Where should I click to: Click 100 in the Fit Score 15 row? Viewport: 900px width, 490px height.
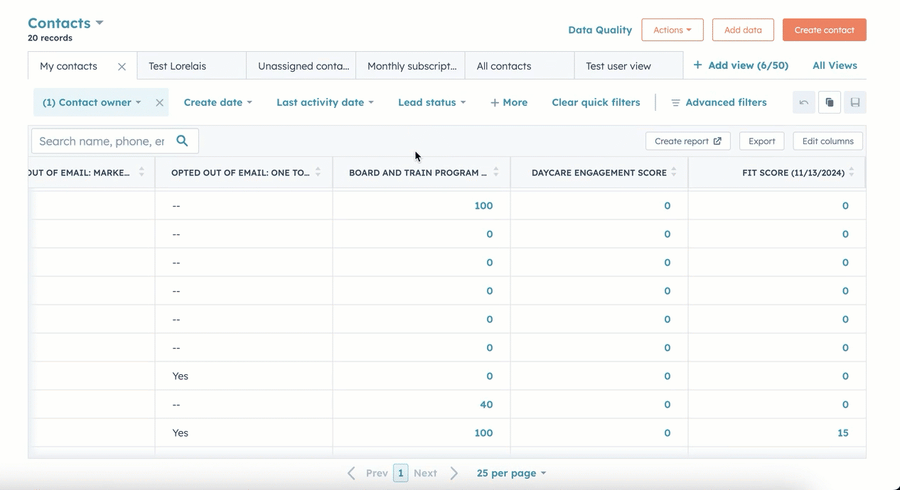pos(483,433)
